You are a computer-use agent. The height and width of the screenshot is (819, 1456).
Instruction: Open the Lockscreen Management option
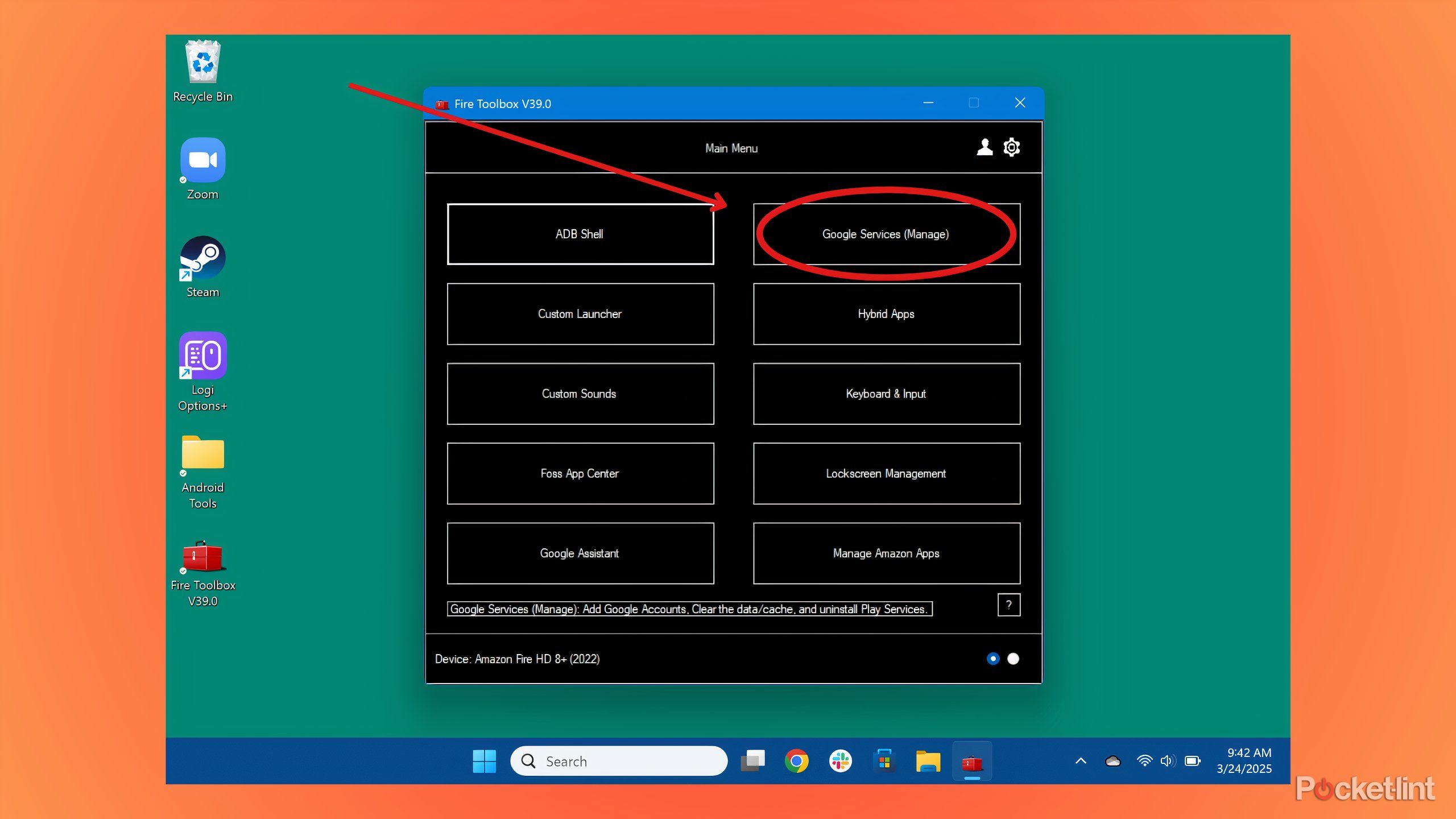coord(886,474)
